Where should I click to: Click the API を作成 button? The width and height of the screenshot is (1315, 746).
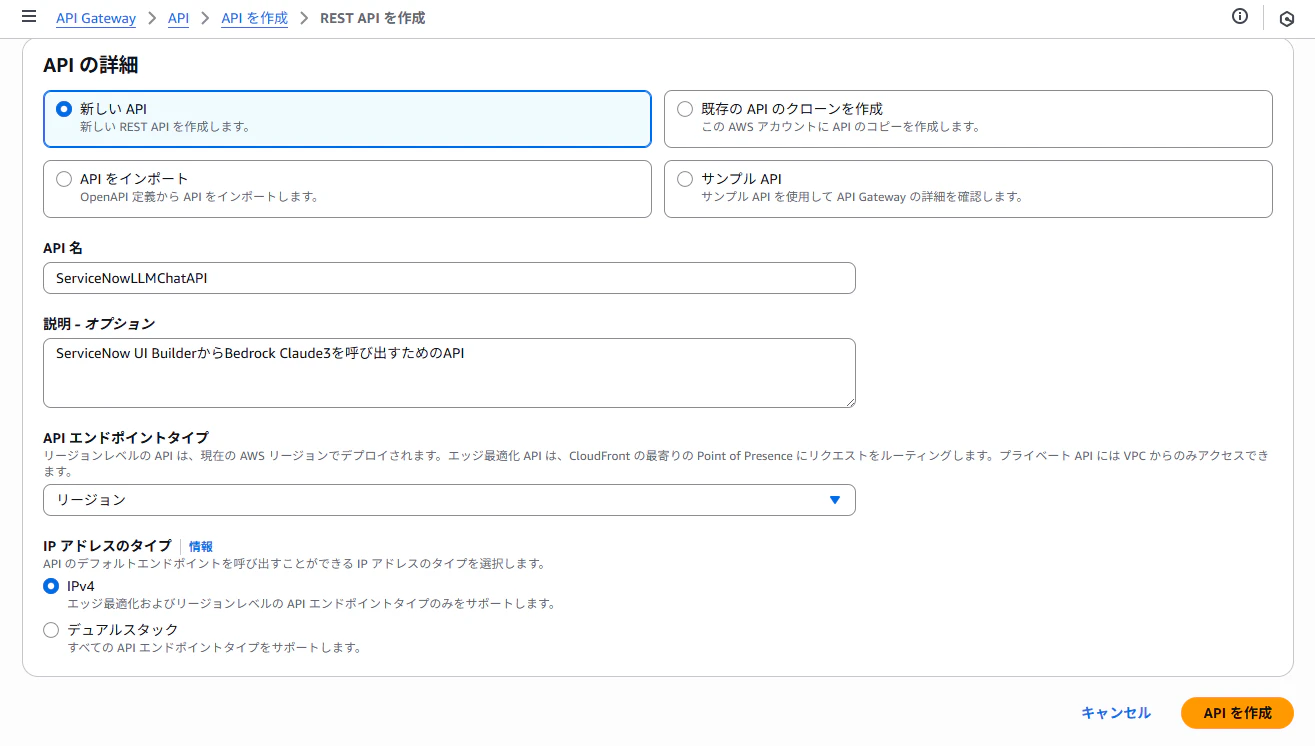tap(1237, 713)
